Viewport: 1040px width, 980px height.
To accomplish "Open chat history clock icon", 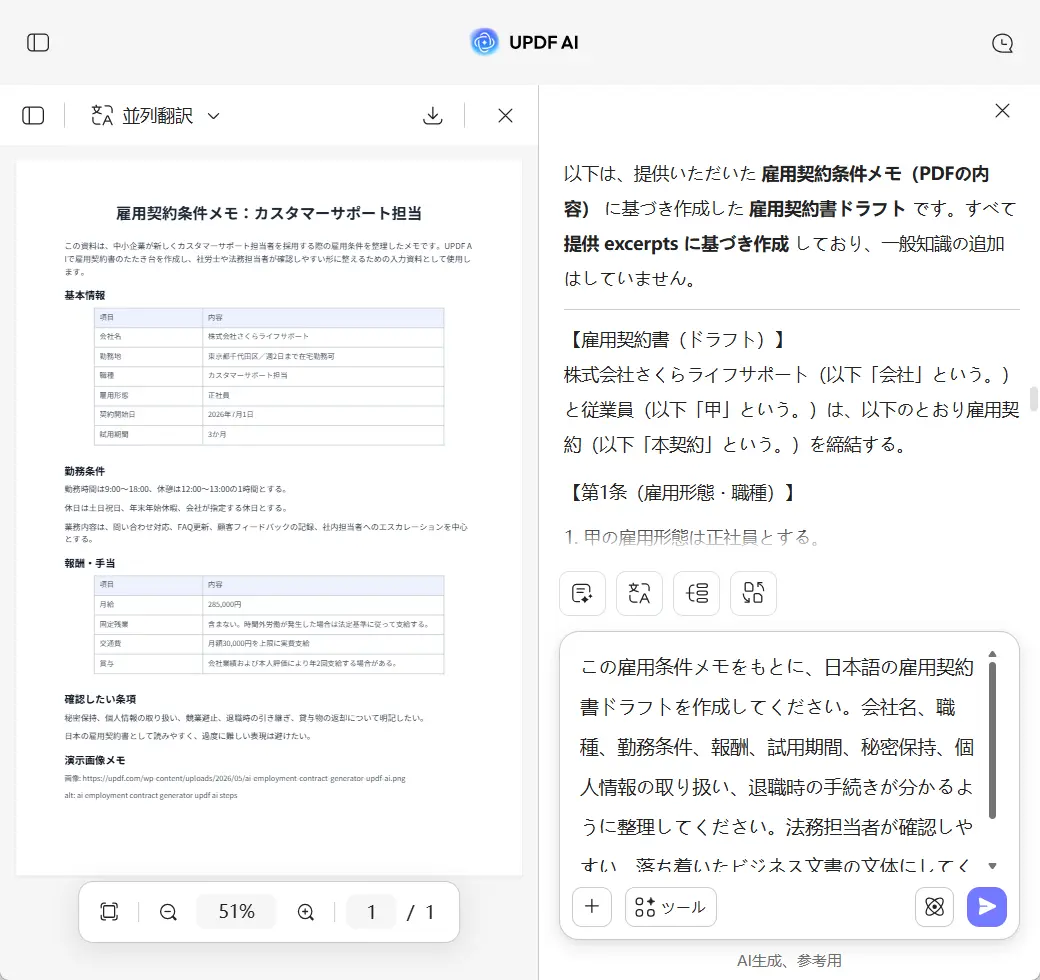I will click(x=1002, y=43).
